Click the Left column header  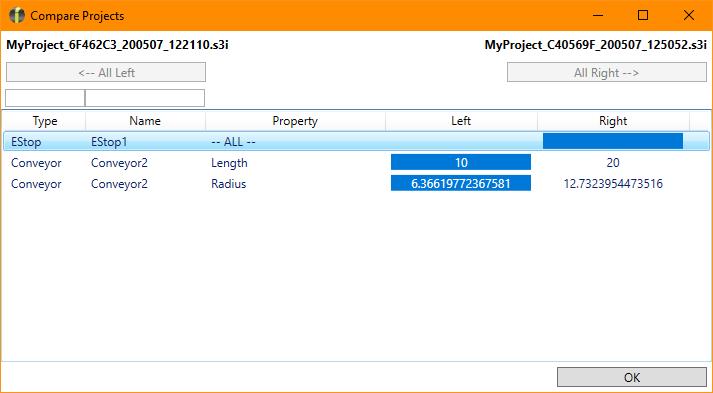[461, 121]
